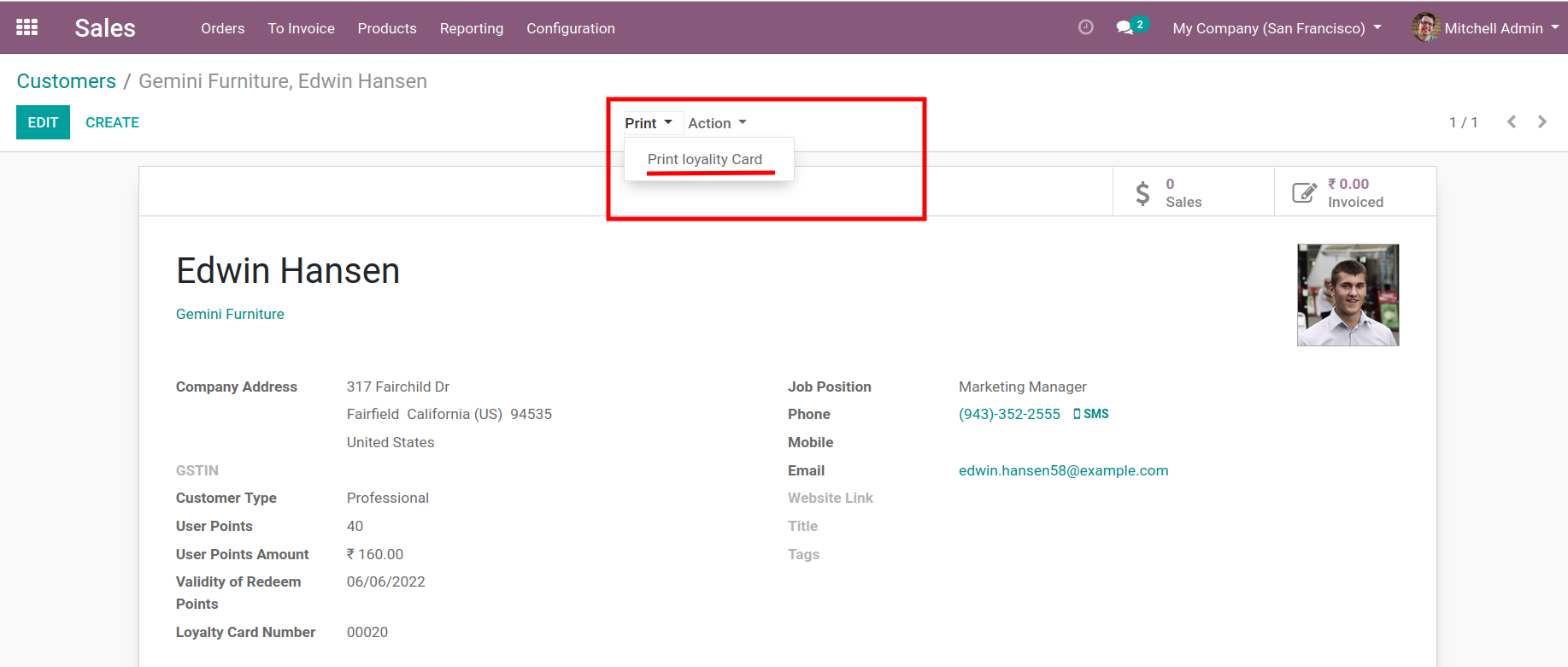Open the Configuration menu
This screenshot has height=667, width=1568.
(x=570, y=28)
